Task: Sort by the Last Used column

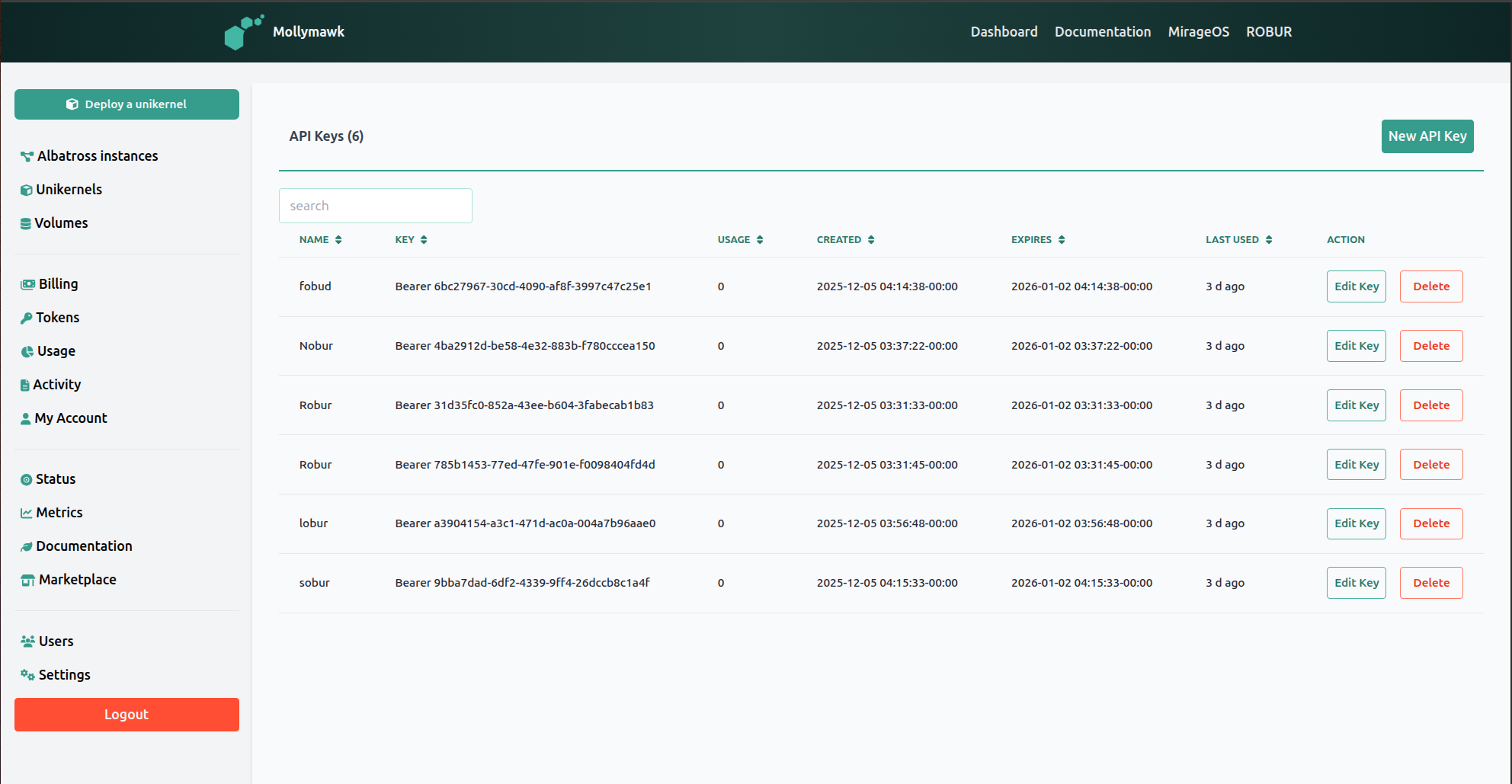Action: click(x=1268, y=240)
